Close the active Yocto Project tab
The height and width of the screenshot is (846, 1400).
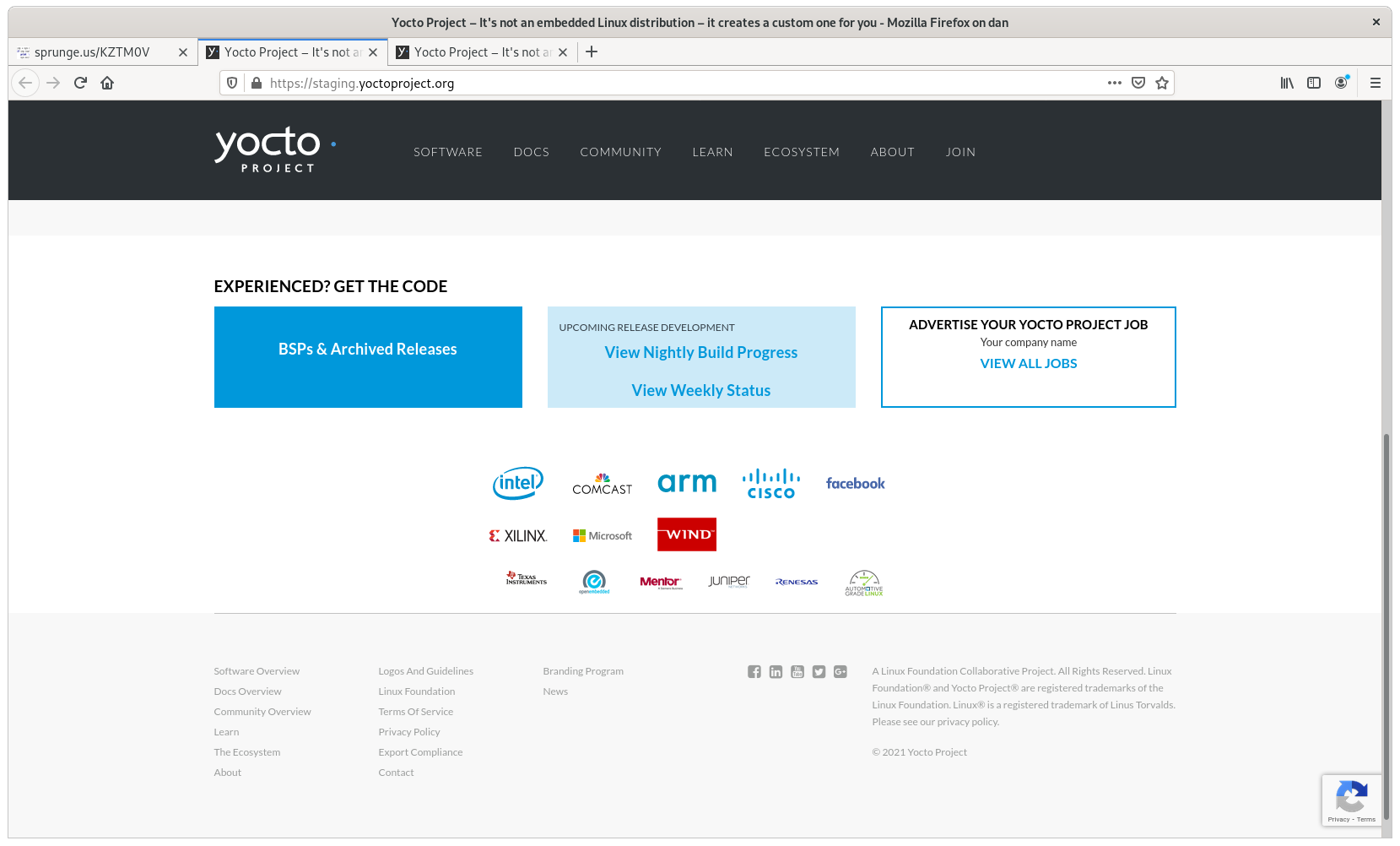(x=373, y=52)
